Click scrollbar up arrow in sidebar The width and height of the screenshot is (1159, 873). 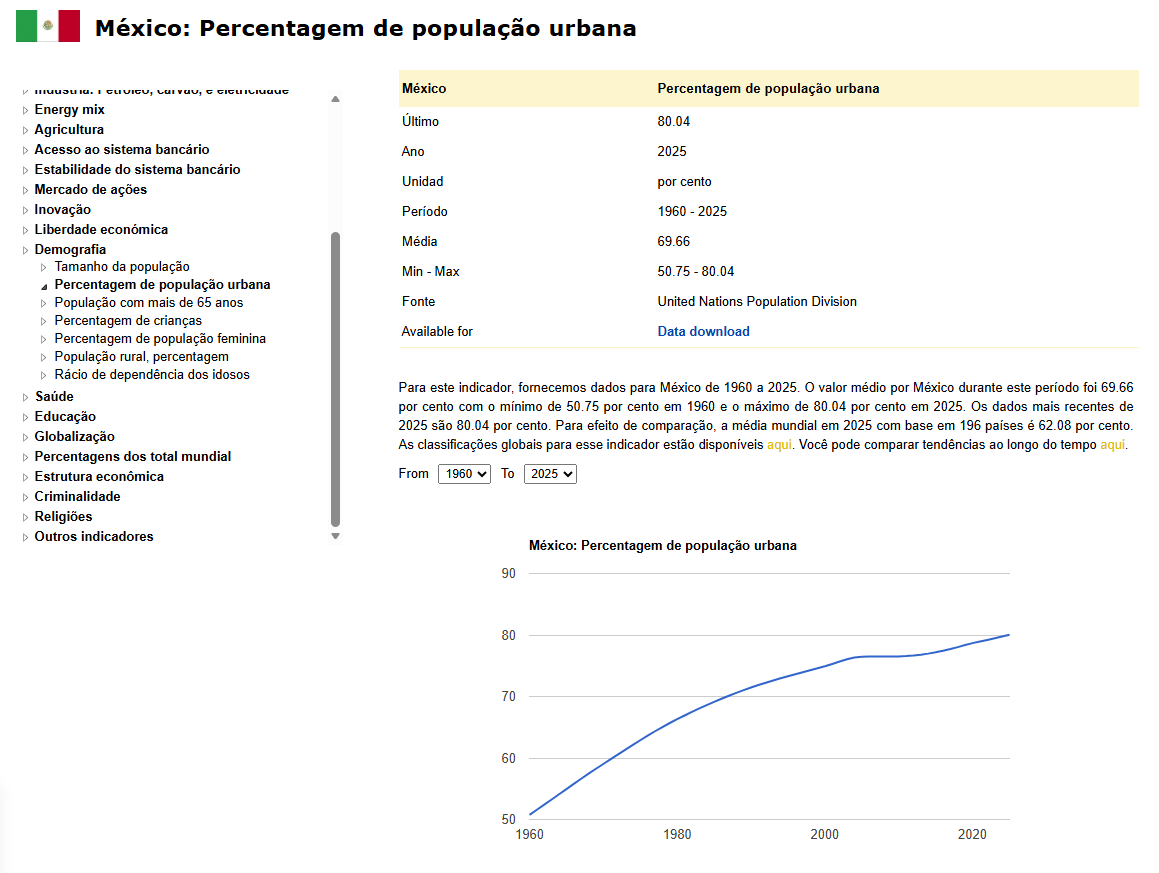[336, 99]
